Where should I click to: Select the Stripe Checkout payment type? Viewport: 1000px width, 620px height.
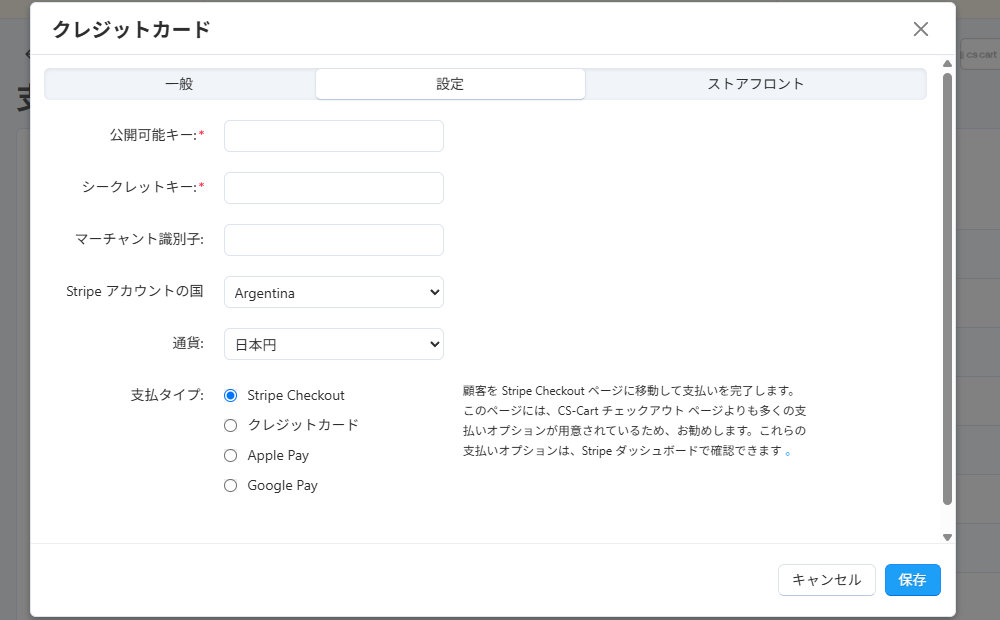[x=231, y=395]
